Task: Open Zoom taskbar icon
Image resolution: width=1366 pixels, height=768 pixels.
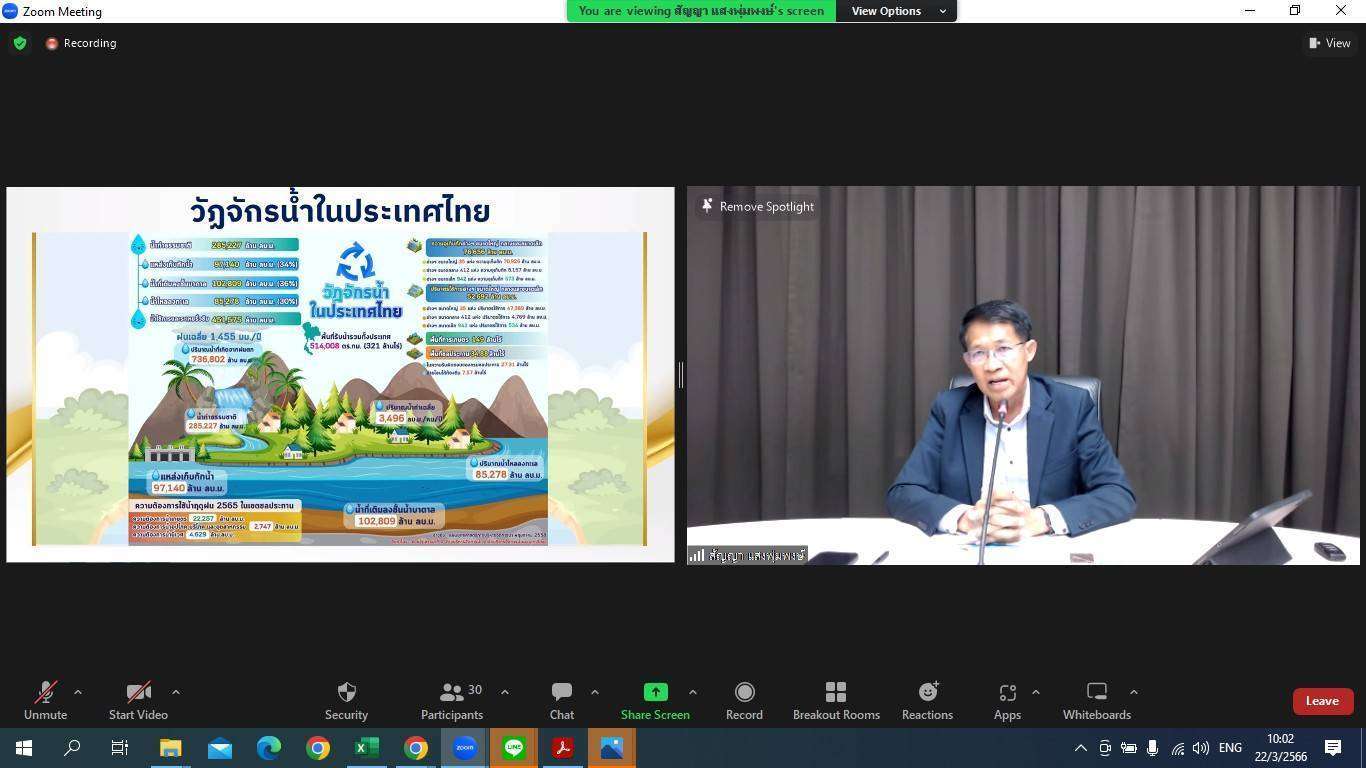Action: (465, 748)
